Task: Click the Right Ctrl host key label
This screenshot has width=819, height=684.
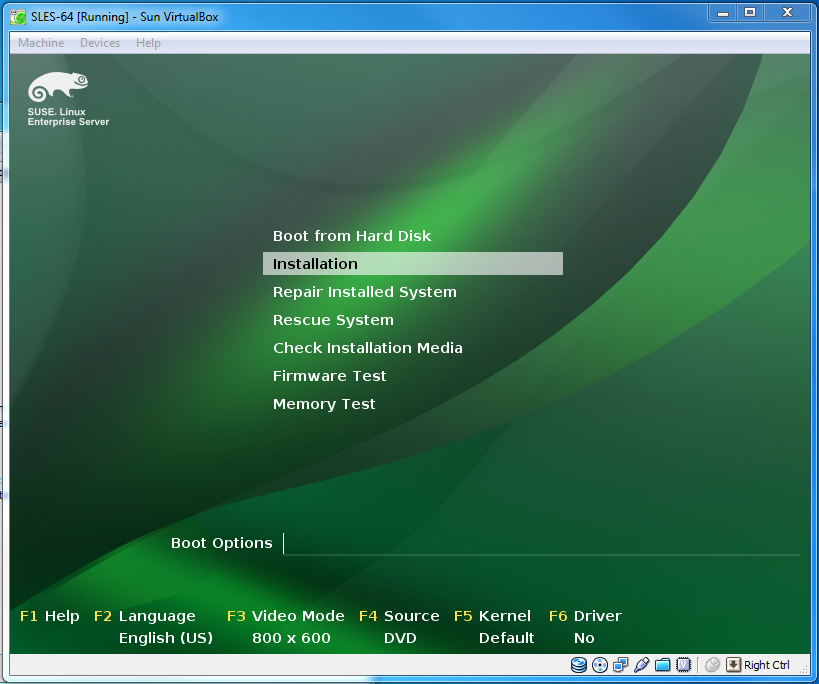Action: click(x=767, y=665)
